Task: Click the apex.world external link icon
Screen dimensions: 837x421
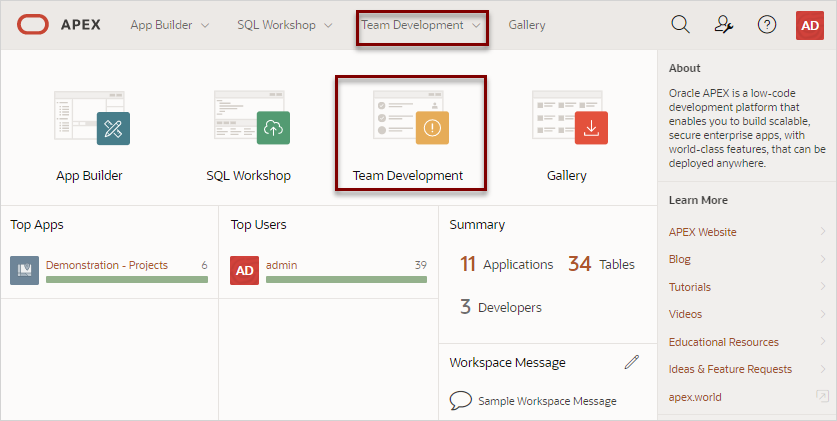Action: tap(822, 396)
